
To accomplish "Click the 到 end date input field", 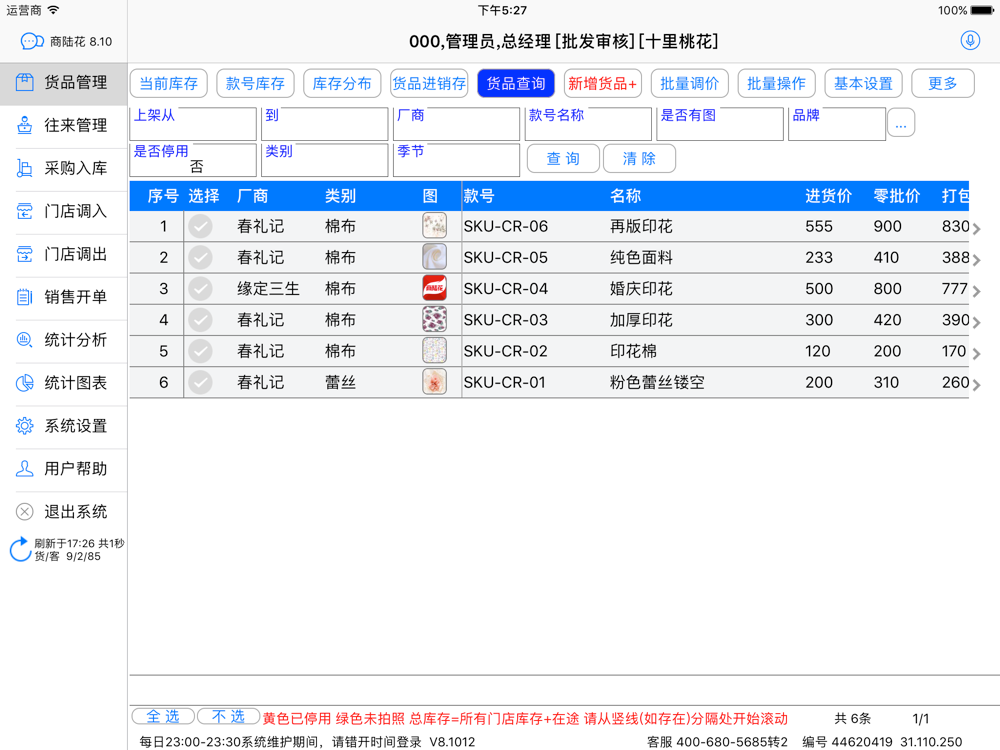I will 325,124.
